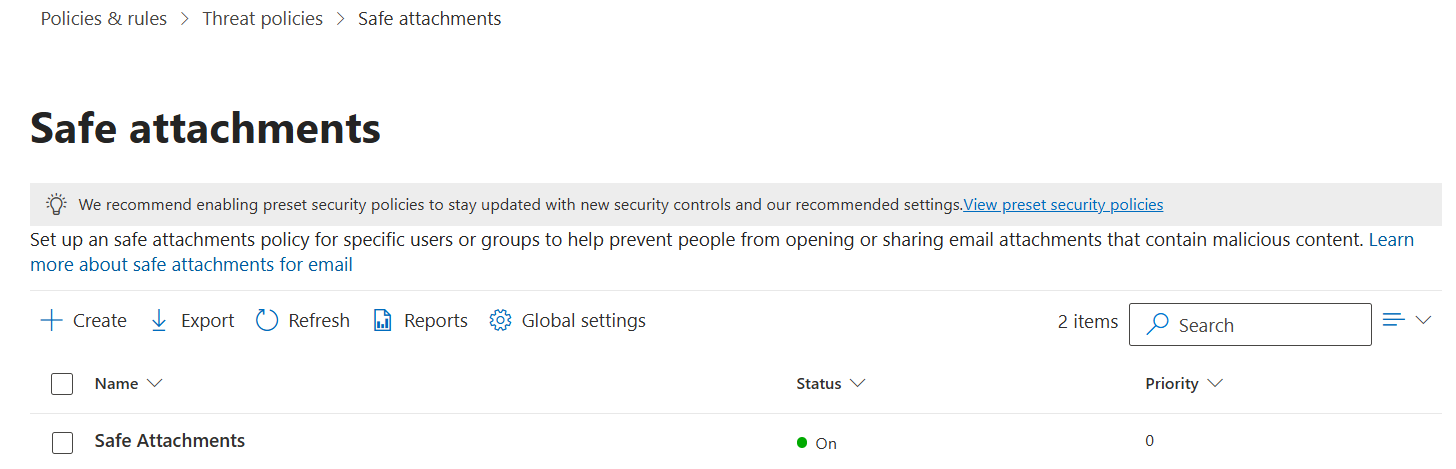Check the Safe Attachments policy row checkbox

[62, 443]
